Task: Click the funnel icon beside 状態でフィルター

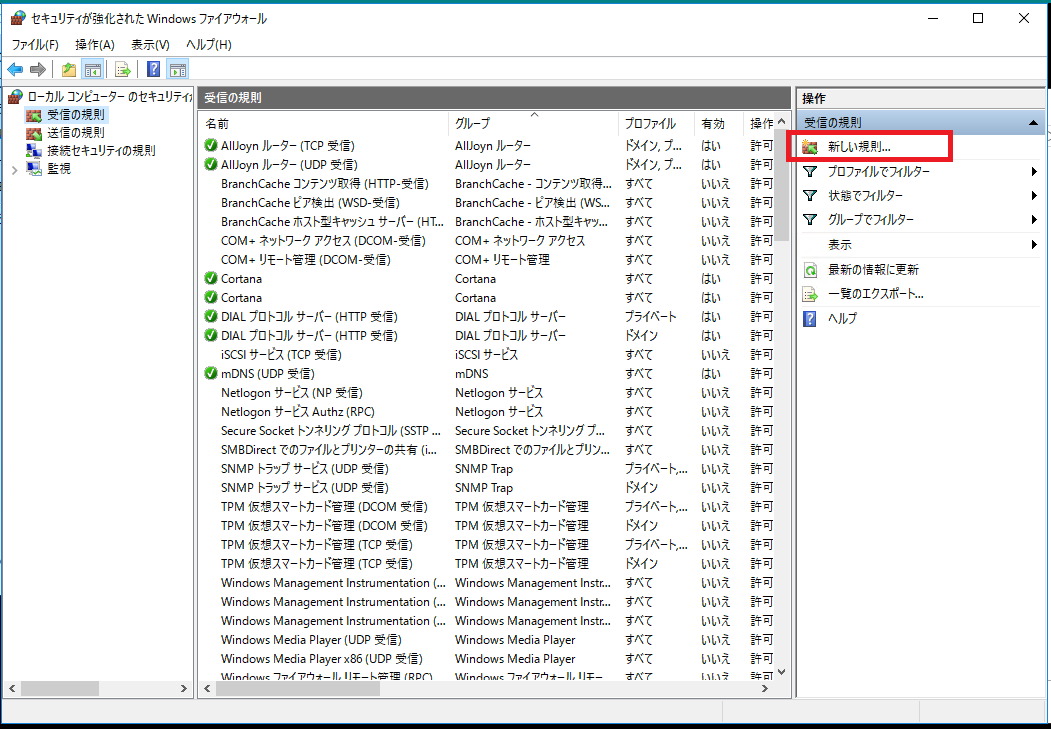Action: (810, 196)
